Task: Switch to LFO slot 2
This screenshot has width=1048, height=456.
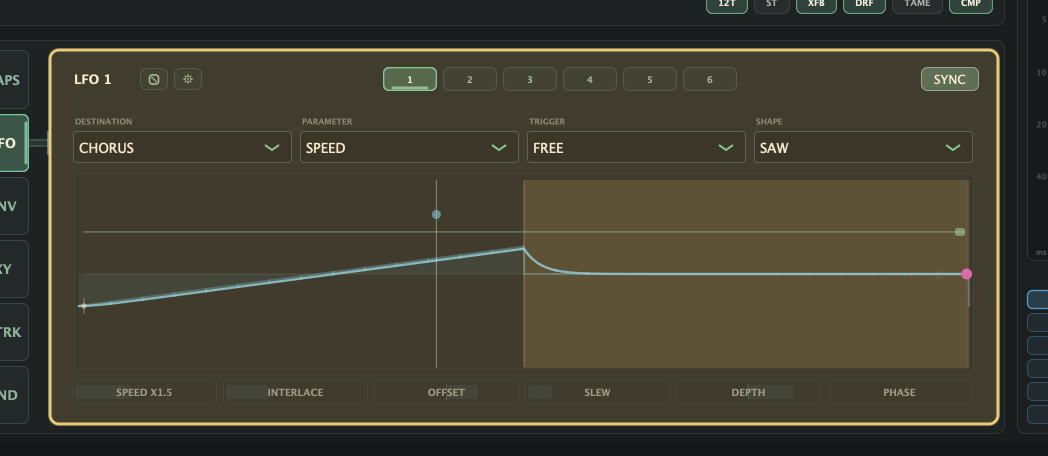Action: point(470,79)
